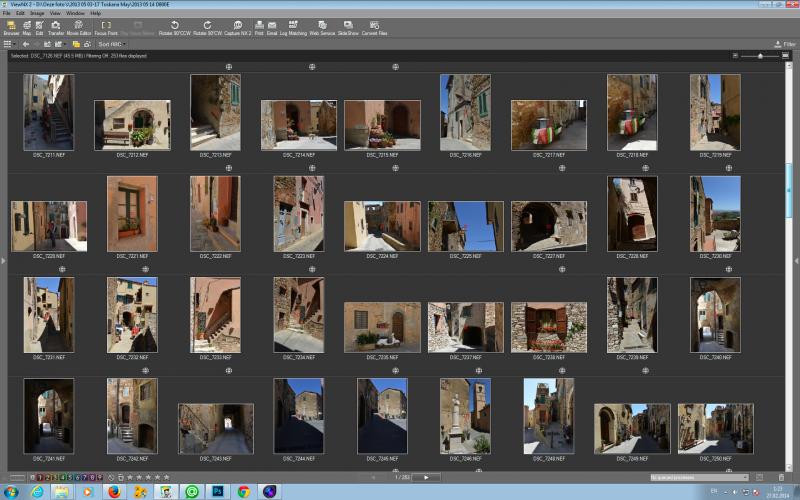Screen dimensions: 800x500
Task: Open Photoshop from the taskbar
Action: tap(218, 492)
